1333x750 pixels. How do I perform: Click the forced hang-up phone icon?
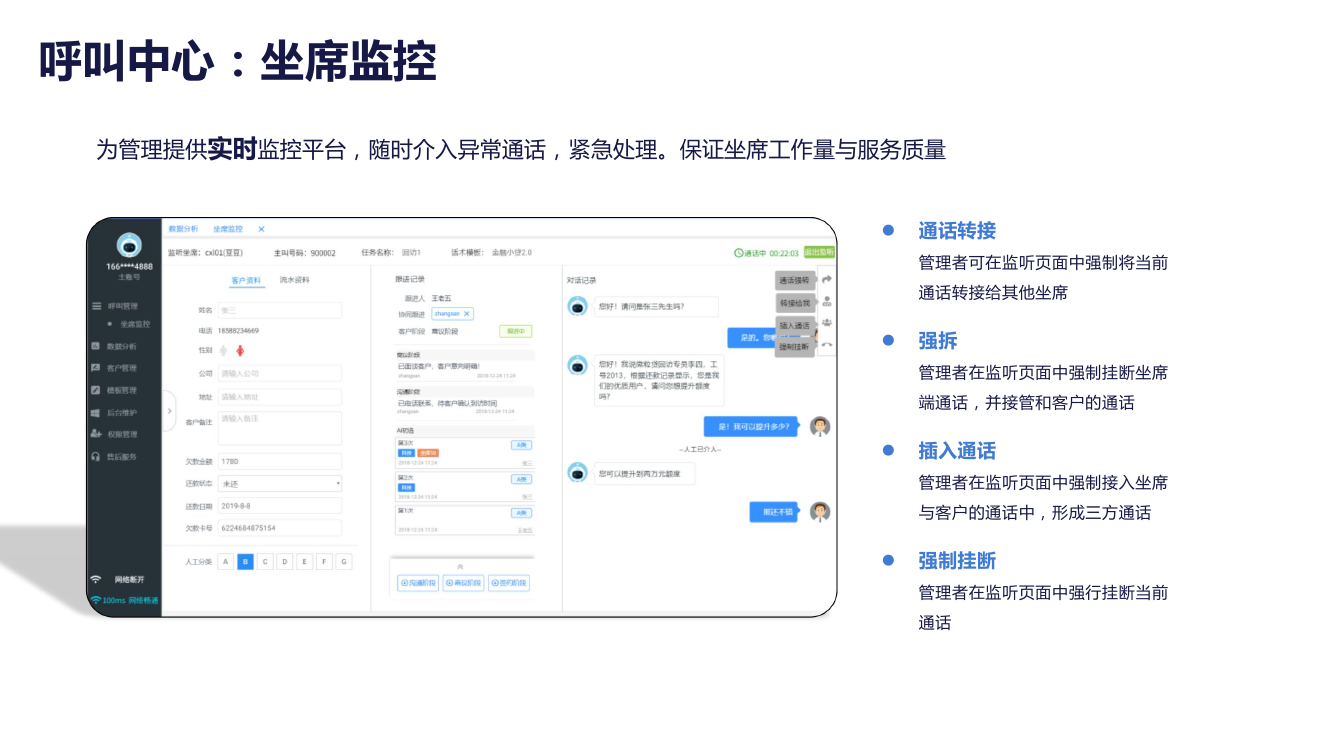[827, 345]
